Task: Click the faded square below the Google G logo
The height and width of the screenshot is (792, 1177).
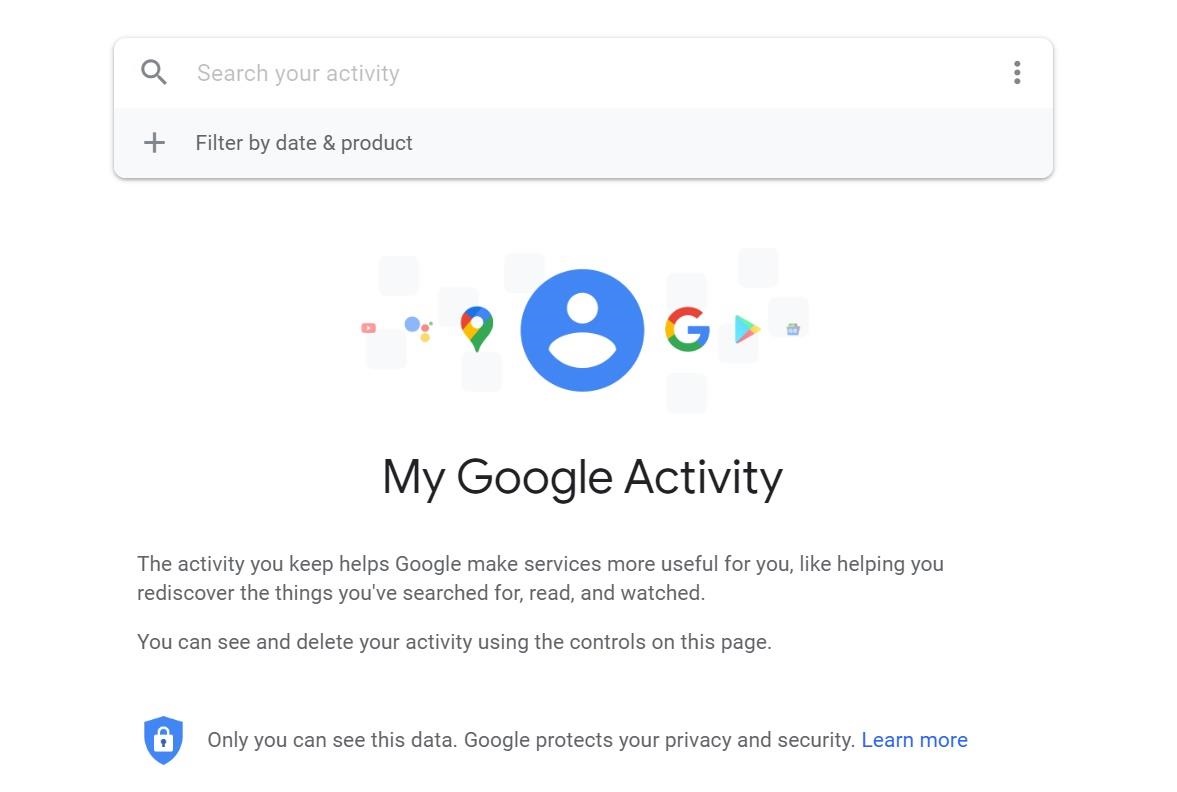Action: (x=687, y=393)
